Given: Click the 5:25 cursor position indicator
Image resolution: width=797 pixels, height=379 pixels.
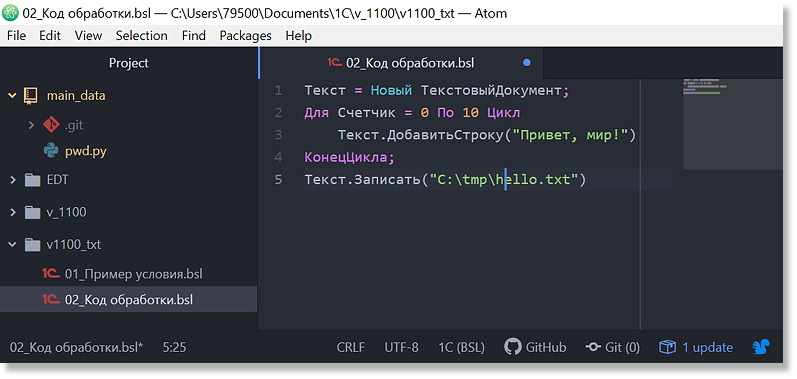Looking at the screenshot, I should (x=174, y=348).
